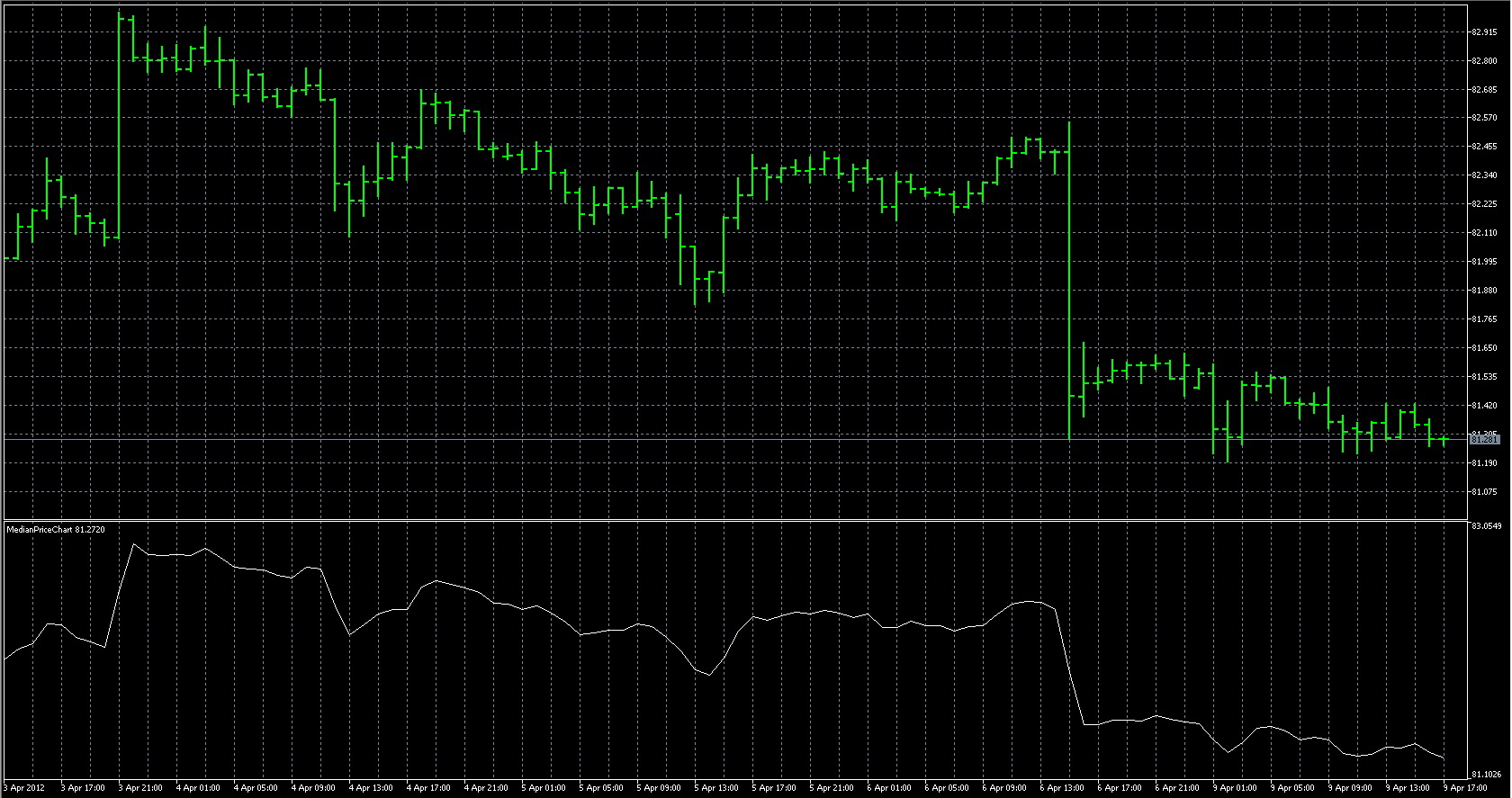1512x798 pixels.
Task: Click the 81.075 price axis label
Action: [1484, 492]
